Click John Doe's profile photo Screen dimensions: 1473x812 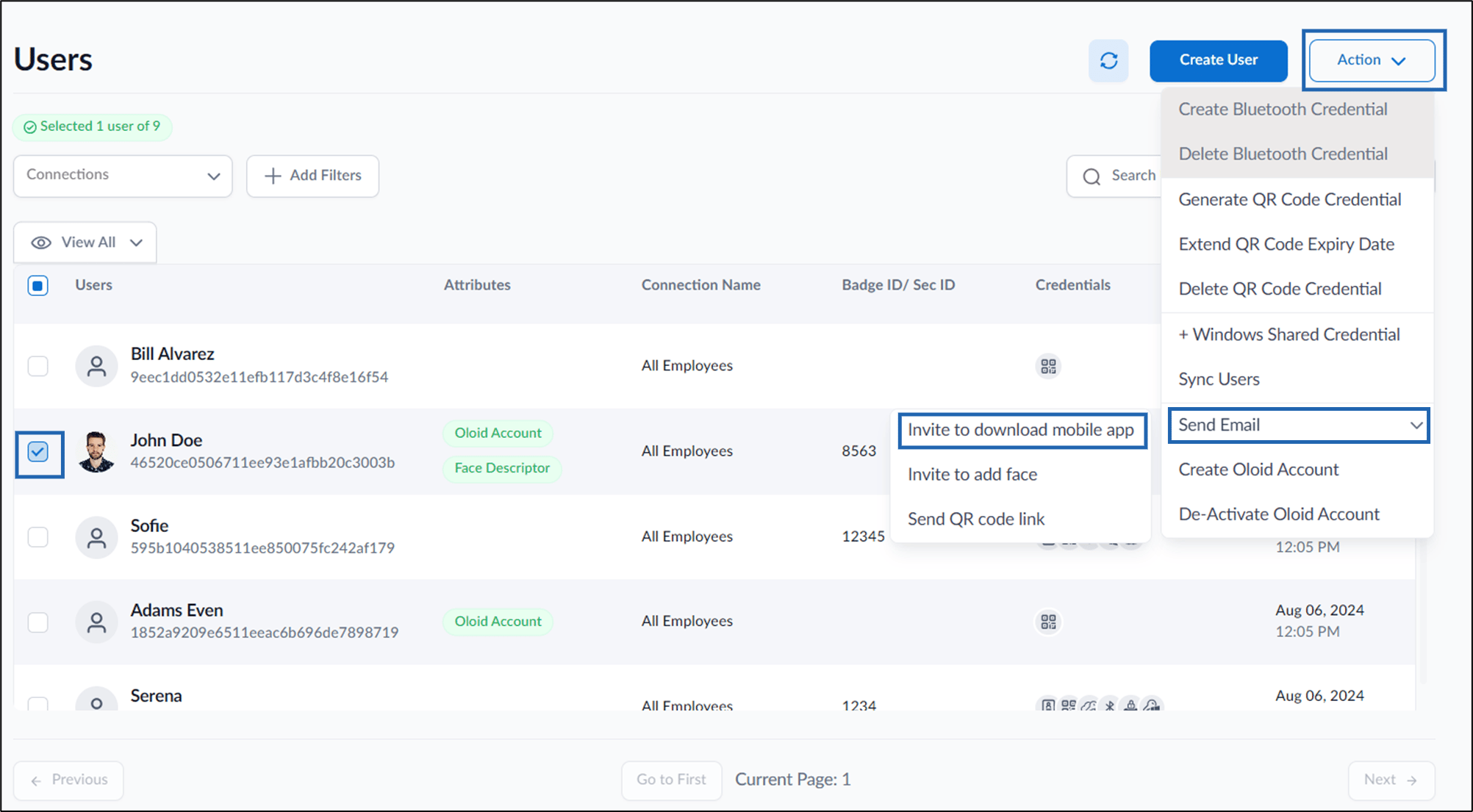96,451
